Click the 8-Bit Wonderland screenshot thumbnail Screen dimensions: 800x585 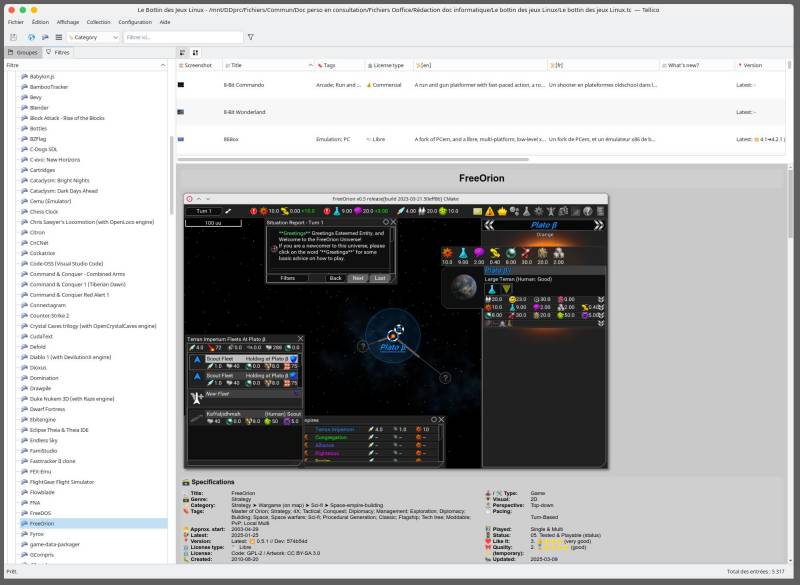(181, 112)
